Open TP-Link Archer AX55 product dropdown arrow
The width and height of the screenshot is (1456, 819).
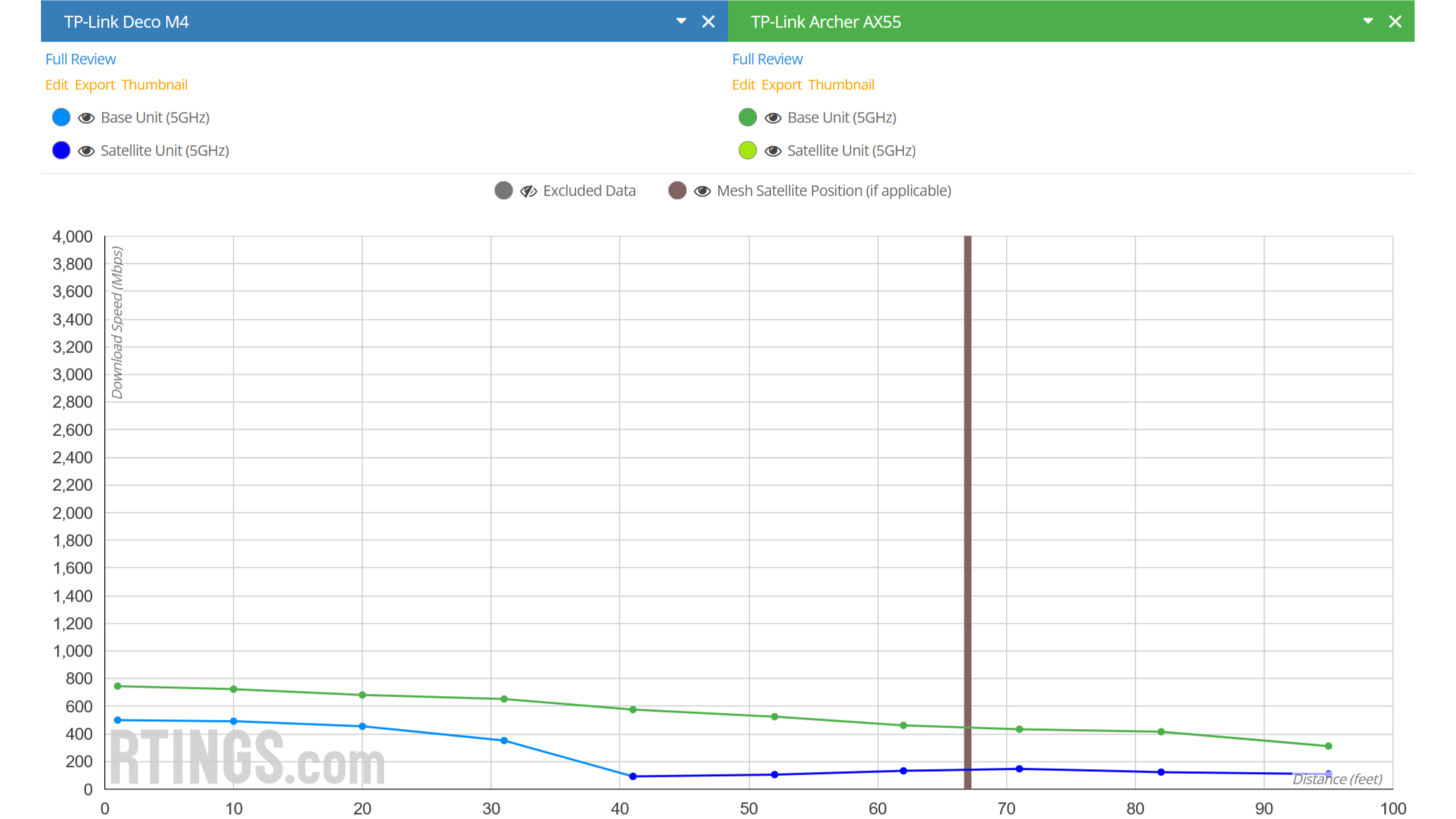pos(1368,21)
